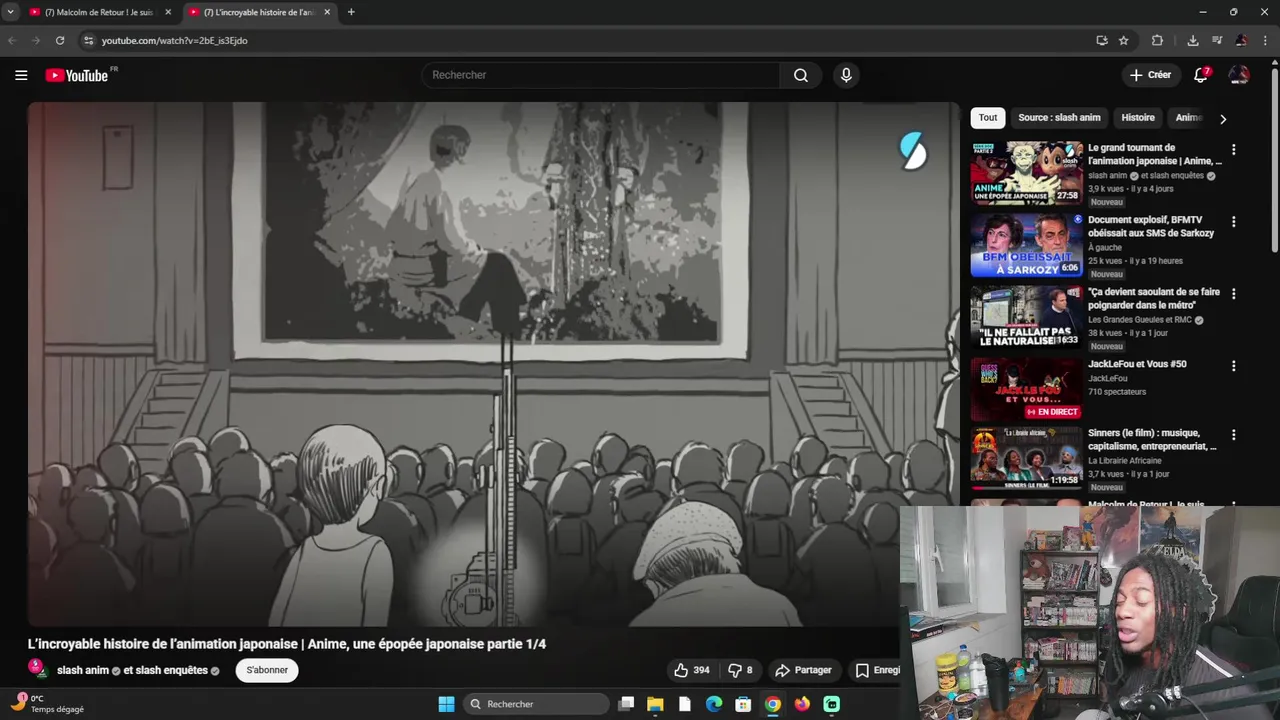This screenshot has height=720, width=1280.
Task: Open the Sinners film video thumbnail
Action: pos(1026,459)
